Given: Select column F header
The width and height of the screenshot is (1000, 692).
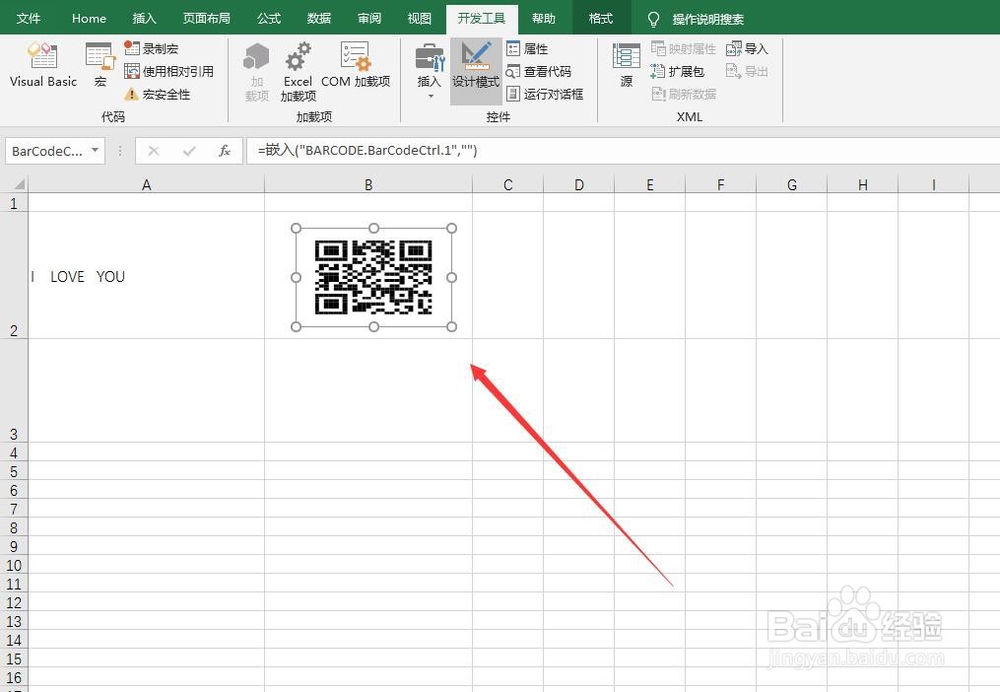Looking at the screenshot, I should coord(721,184).
